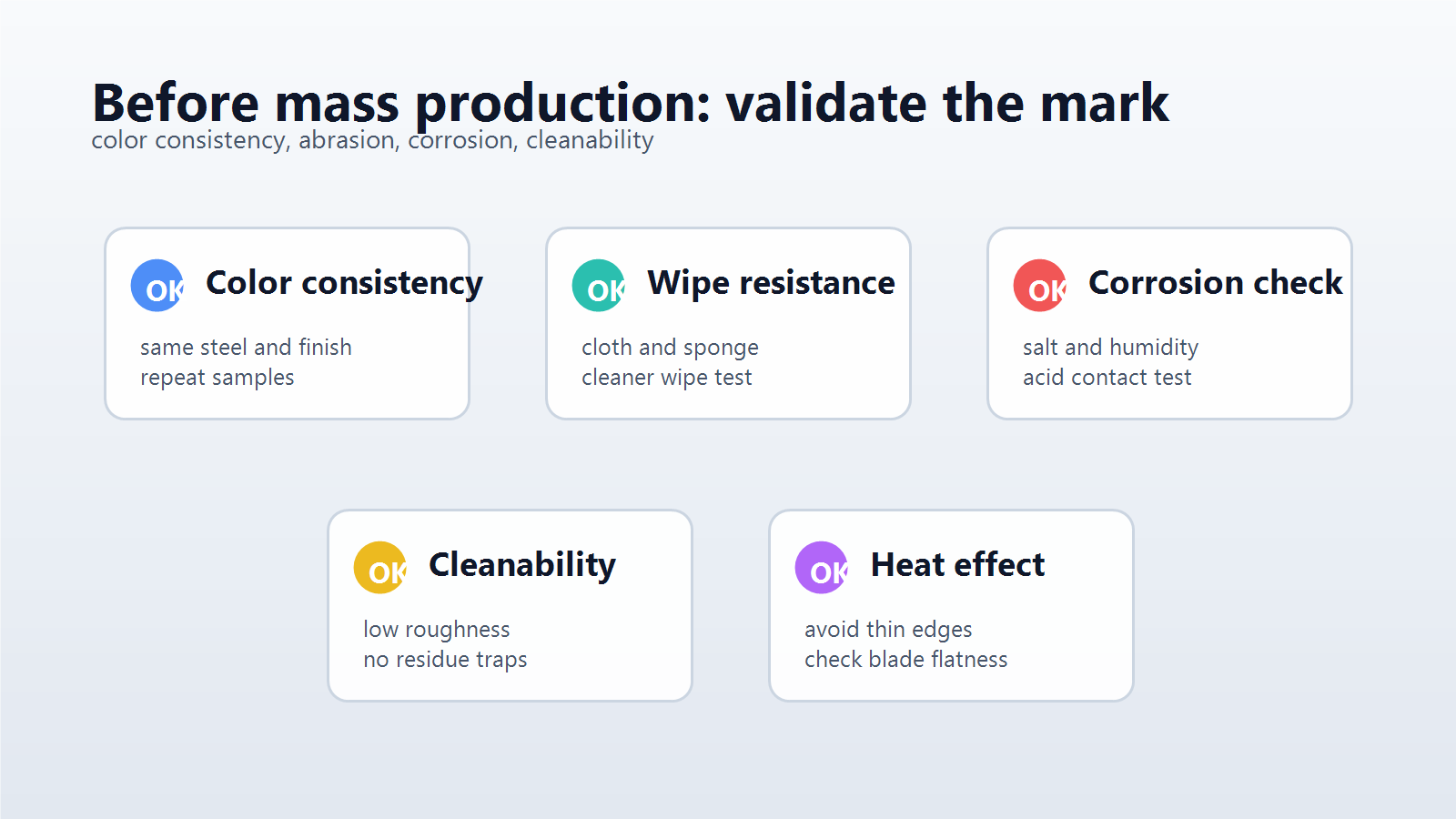This screenshot has width=1456, height=819.
Task: Click the red OK badge for Corrosion check
Action: click(x=1040, y=286)
